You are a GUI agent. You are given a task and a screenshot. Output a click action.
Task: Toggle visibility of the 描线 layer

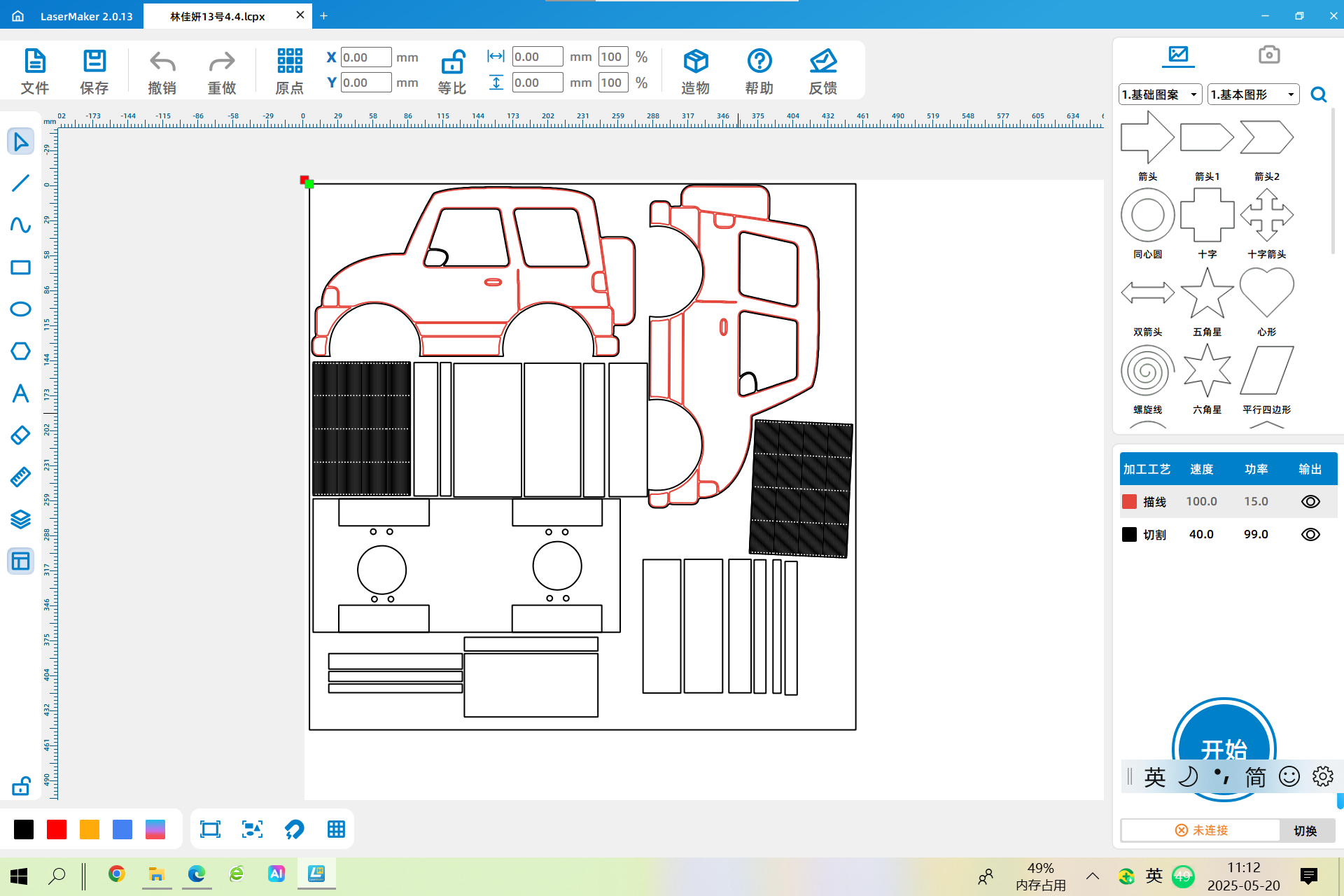pyautogui.click(x=1310, y=501)
